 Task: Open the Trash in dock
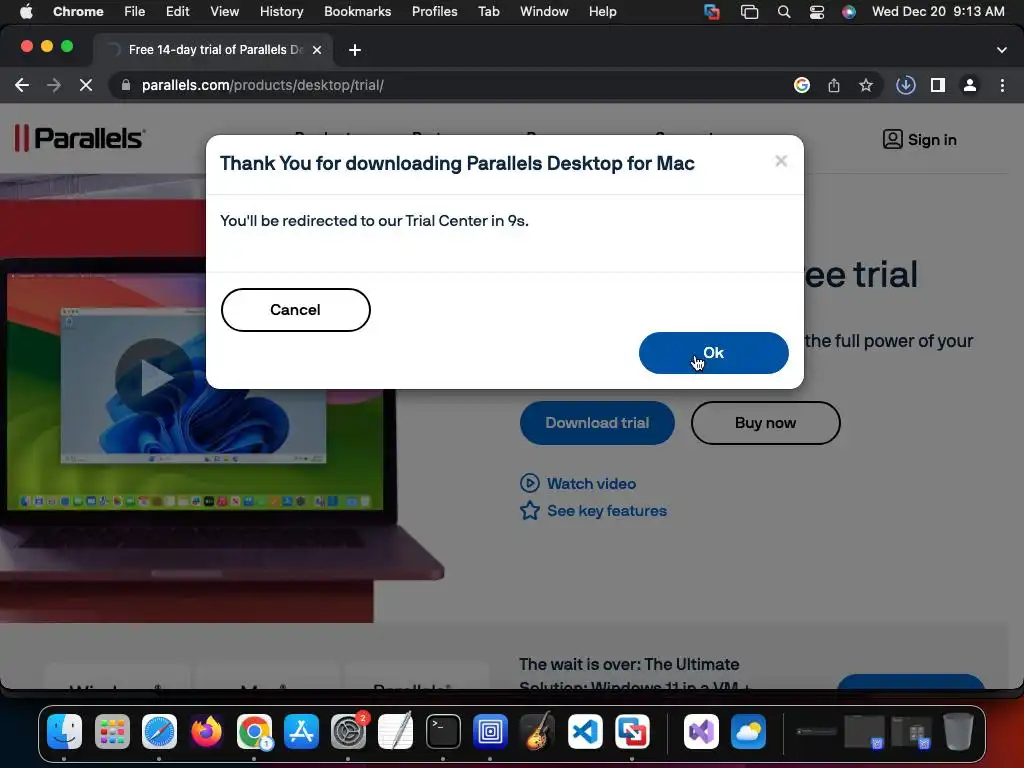[958, 731]
